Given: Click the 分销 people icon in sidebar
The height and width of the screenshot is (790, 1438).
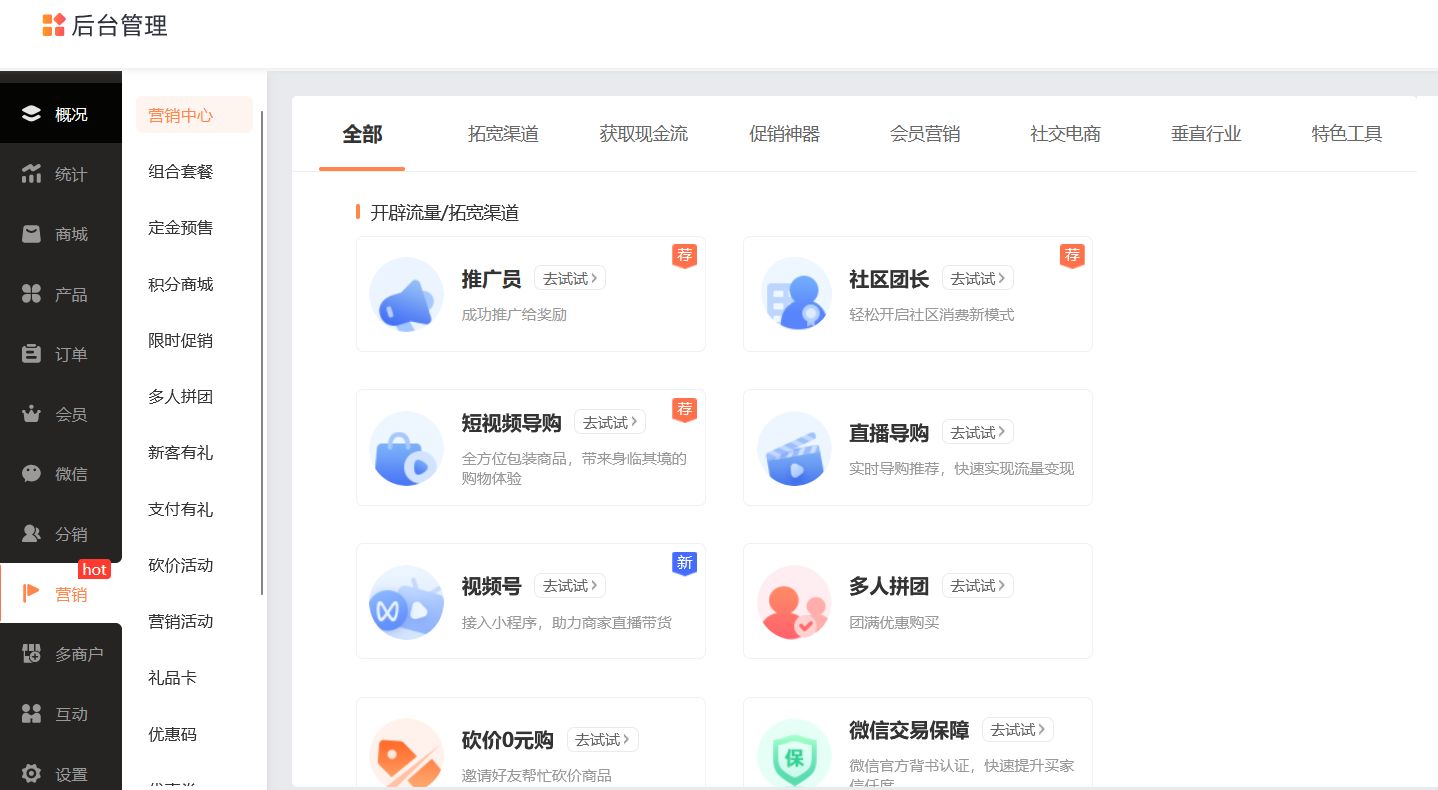Looking at the screenshot, I should [31, 534].
